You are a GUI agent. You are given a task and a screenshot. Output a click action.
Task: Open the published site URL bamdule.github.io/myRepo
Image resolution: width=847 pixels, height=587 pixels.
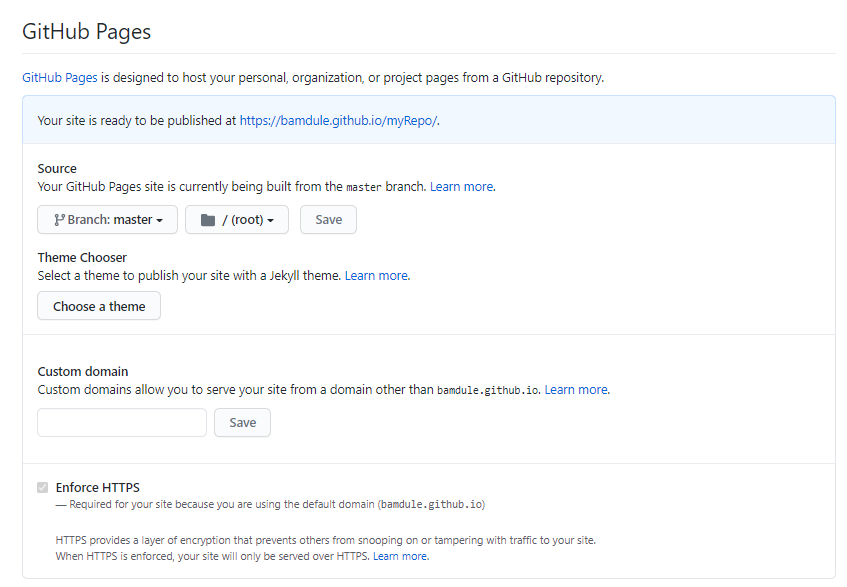click(339, 120)
